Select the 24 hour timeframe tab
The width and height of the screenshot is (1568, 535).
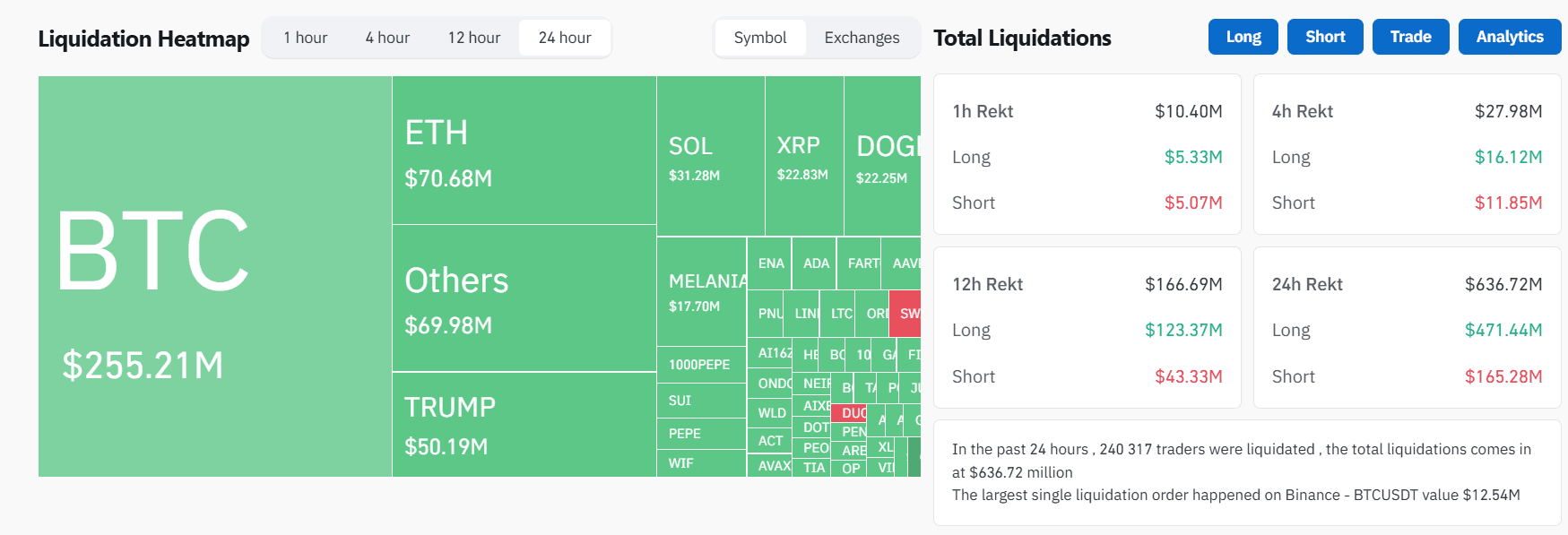coord(565,38)
